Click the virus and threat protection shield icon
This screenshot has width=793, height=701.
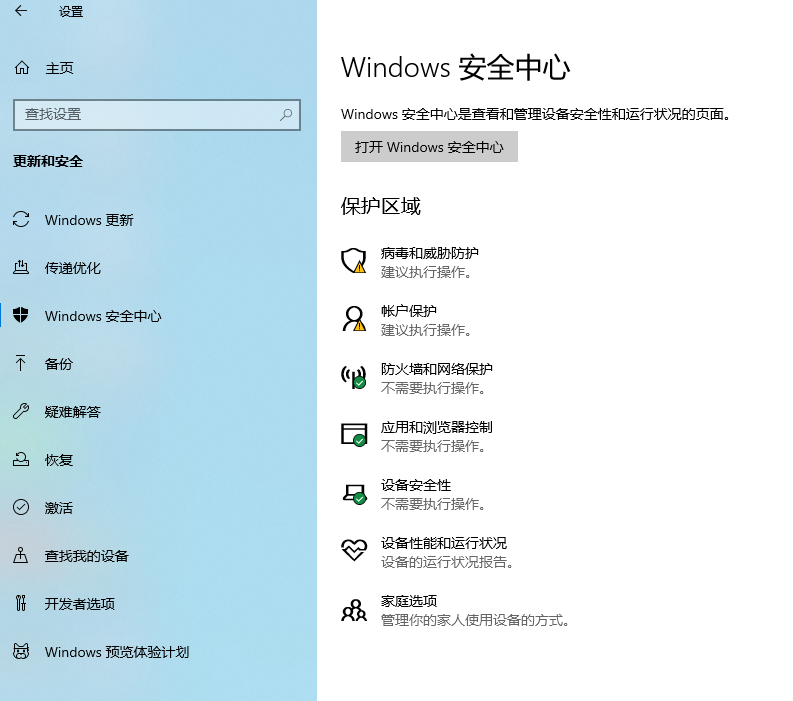(x=354, y=261)
